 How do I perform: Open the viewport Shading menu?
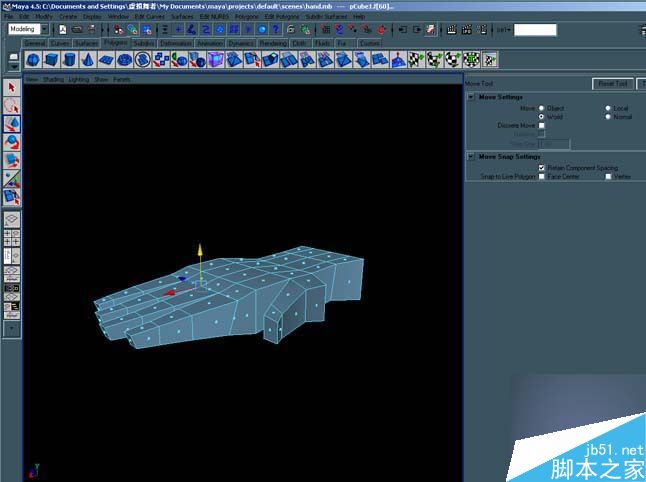point(54,79)
